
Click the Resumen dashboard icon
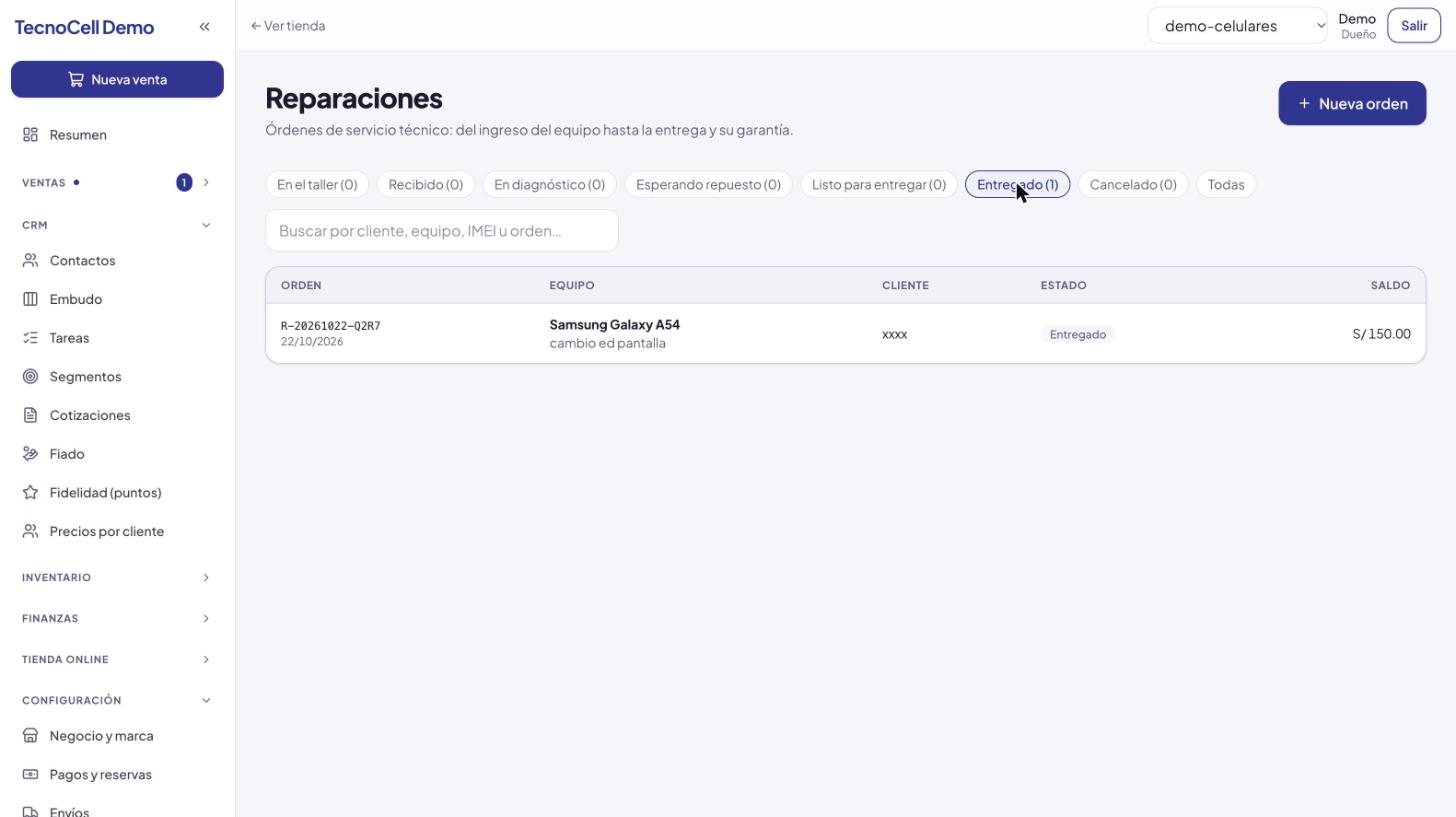tap(30, 135)
